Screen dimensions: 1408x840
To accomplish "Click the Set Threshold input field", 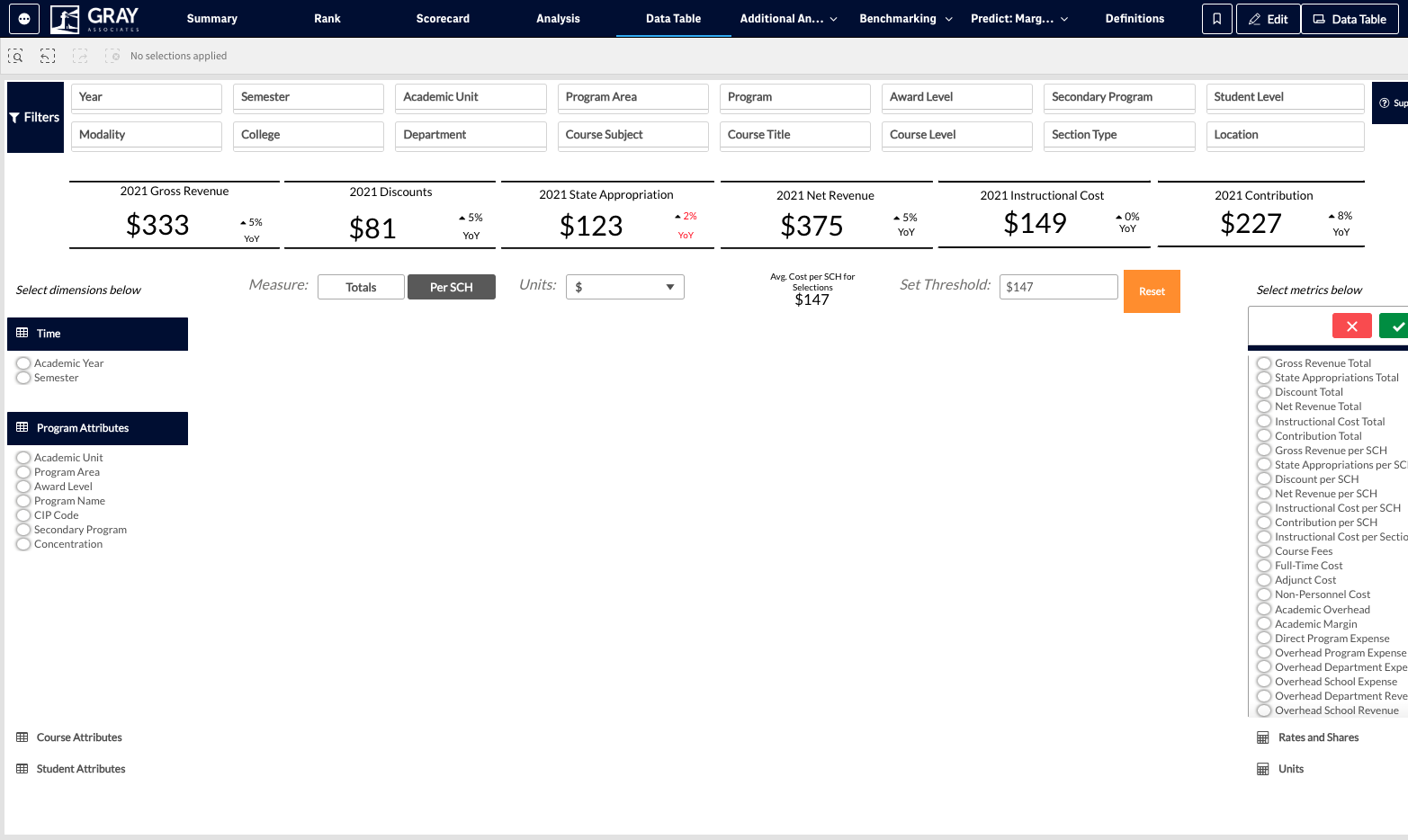I will click(x=1059, y=287).
